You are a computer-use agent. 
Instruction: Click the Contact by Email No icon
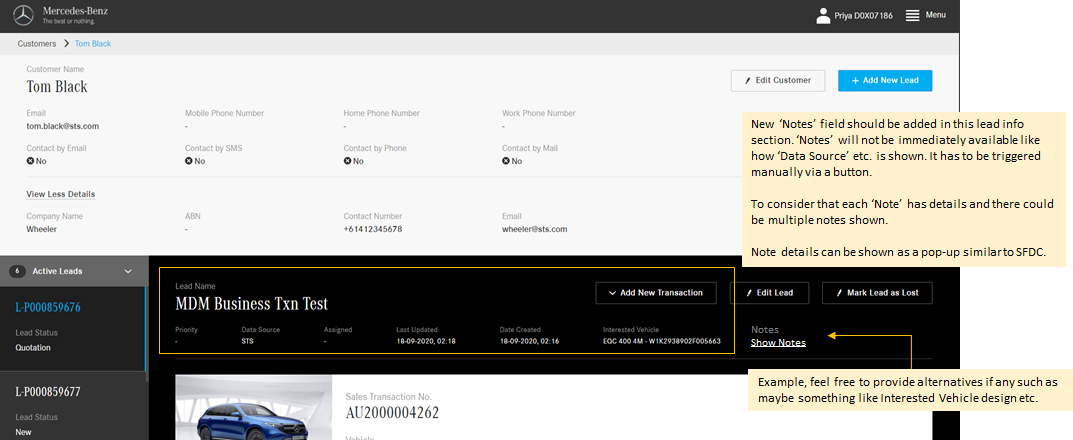30,161
